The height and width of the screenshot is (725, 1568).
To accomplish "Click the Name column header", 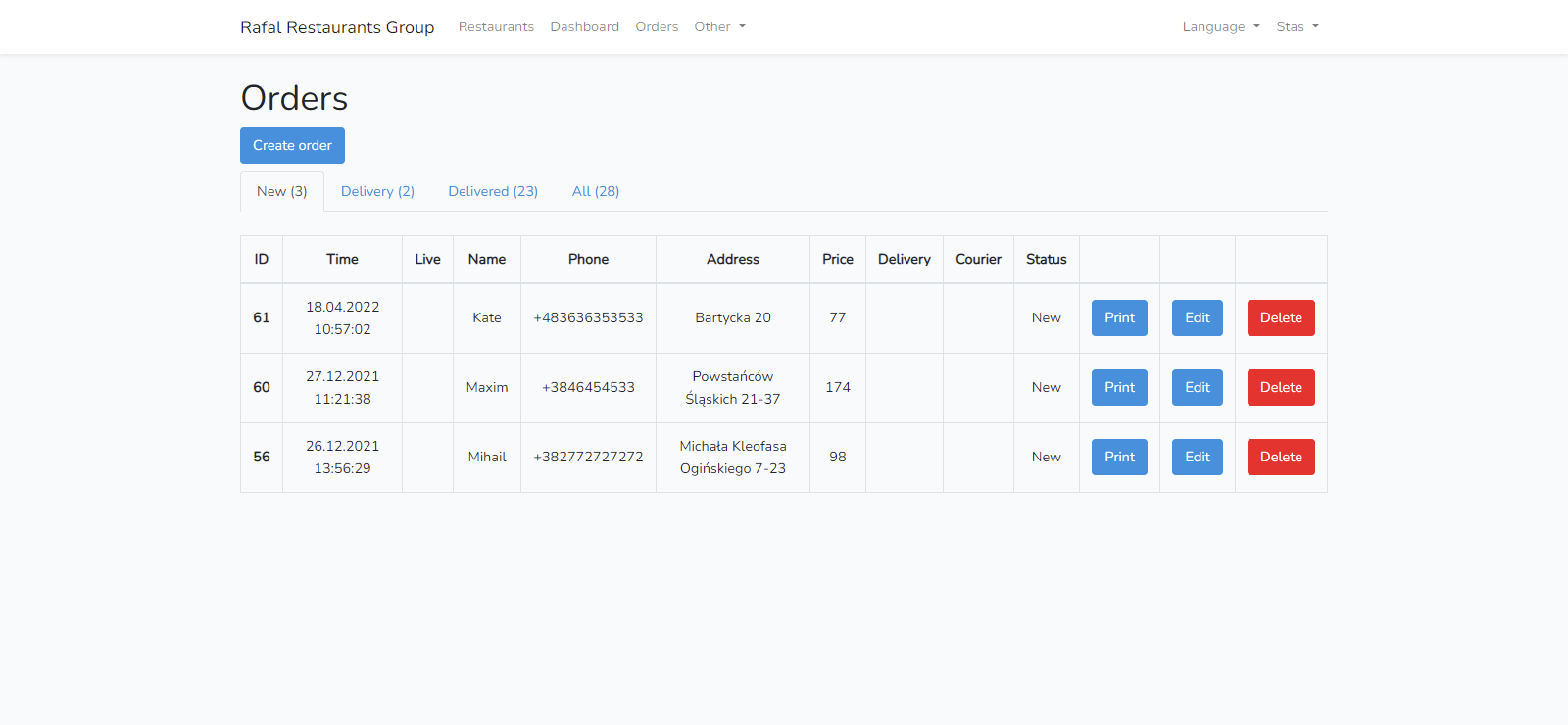I will [x=487, y=259].
